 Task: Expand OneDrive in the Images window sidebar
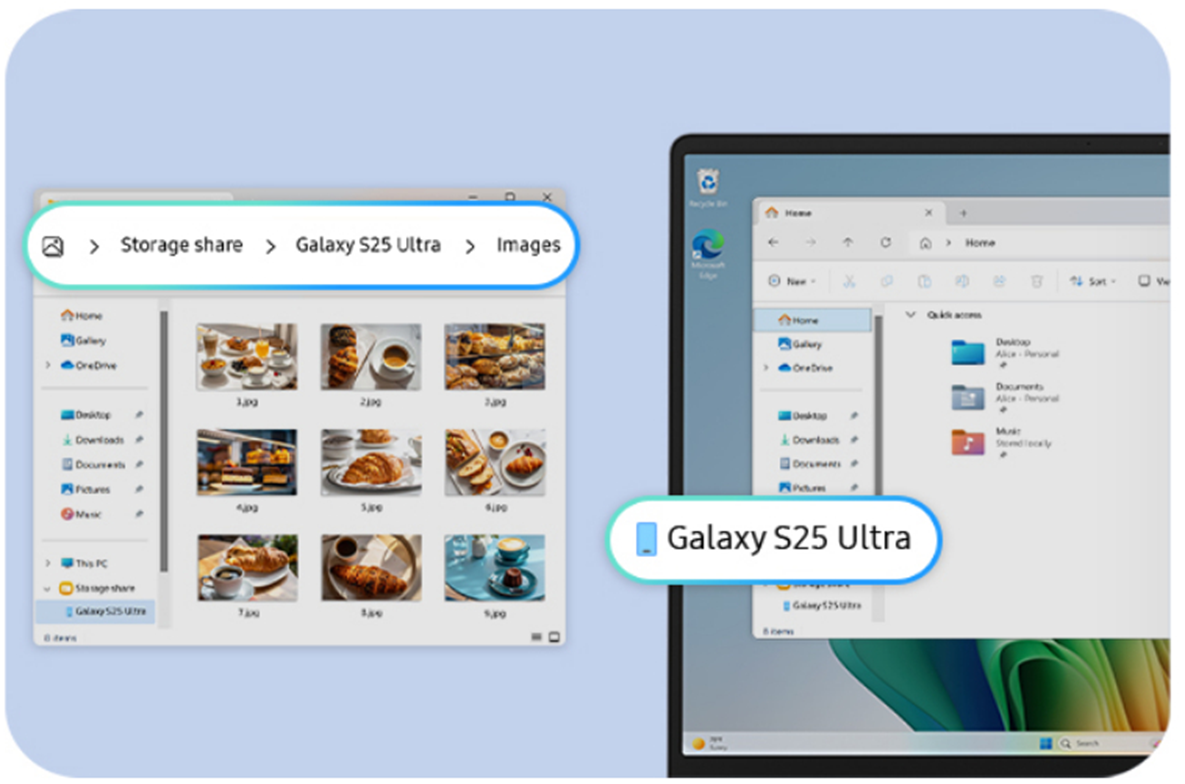point(48,365)
